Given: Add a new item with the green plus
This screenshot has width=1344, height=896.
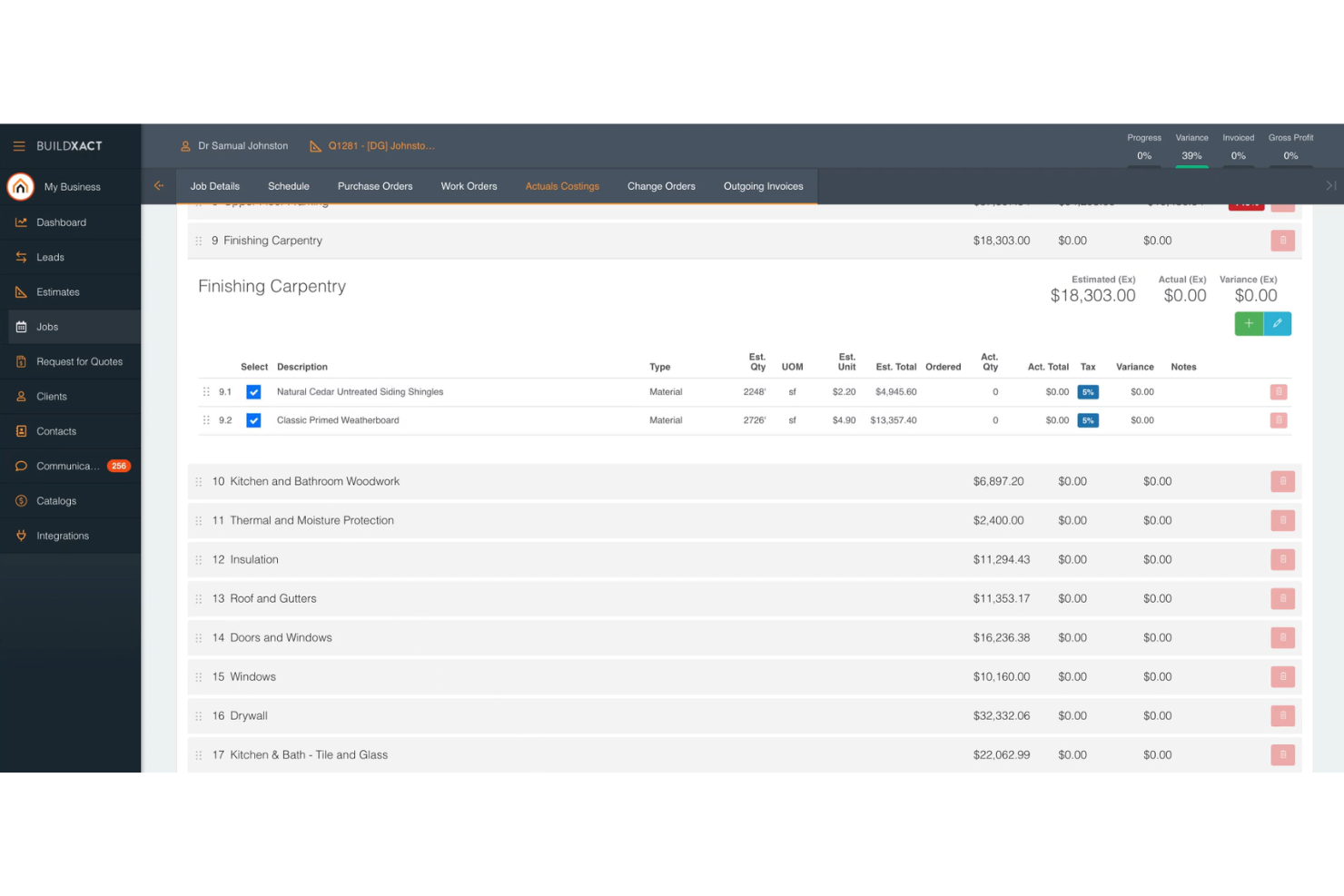Looking at the screenshot, I should (x=1249, y=323).
